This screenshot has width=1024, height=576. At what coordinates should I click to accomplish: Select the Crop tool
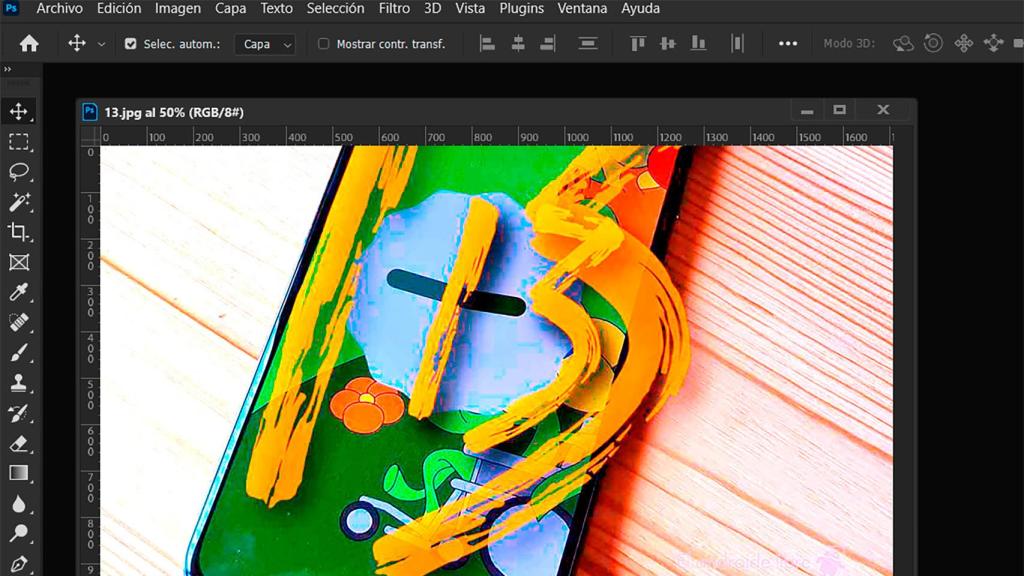pos(19,233)
